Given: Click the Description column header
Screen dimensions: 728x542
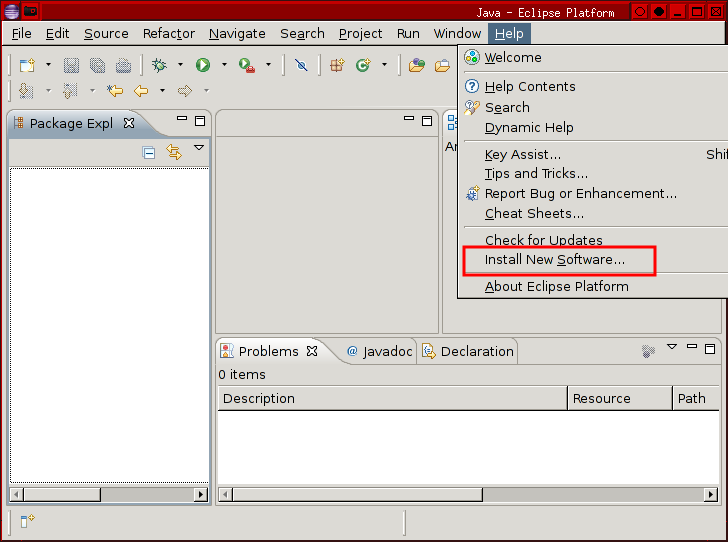Looking at the screenshot, I should pyautogui.click(x=393, y=398).
